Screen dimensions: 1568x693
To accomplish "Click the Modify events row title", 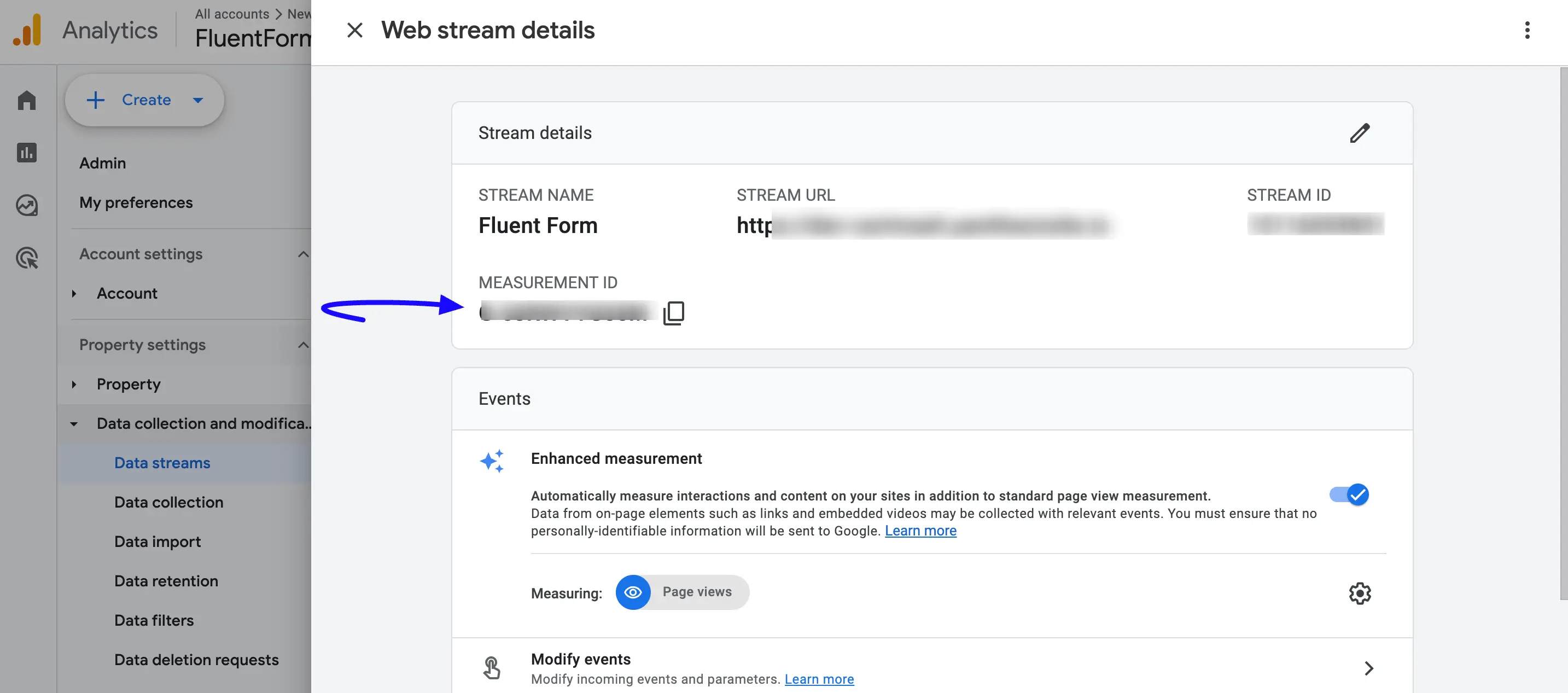I will click(x=580, y=659).
